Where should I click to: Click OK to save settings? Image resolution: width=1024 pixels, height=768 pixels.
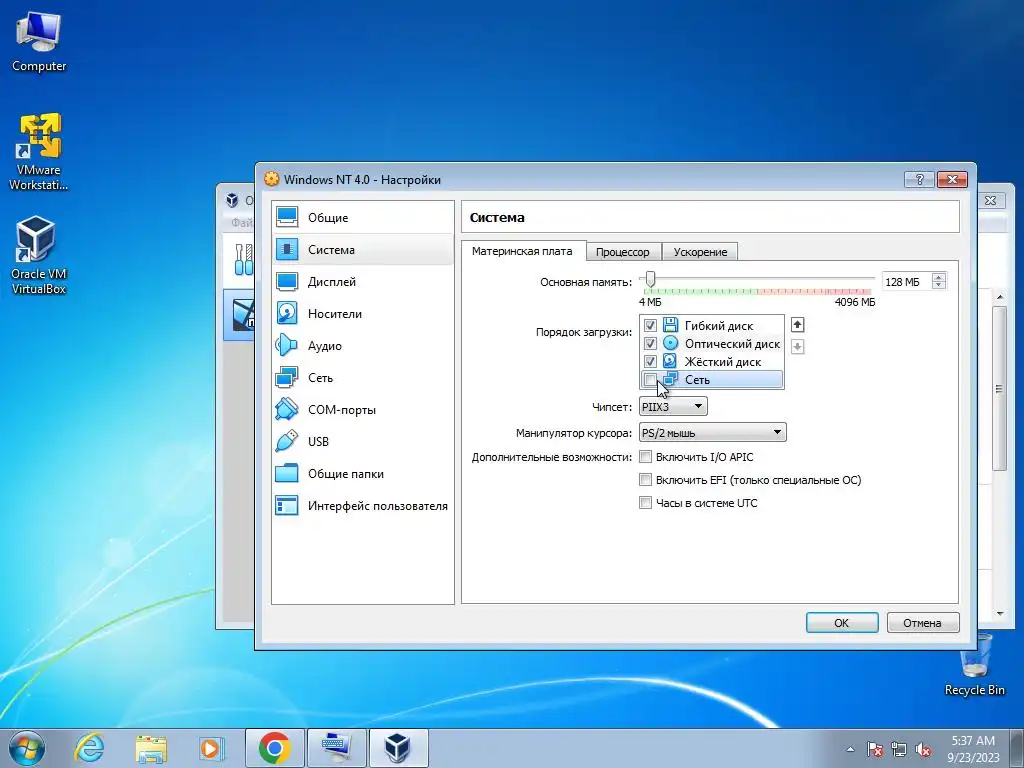pyautogui.click(x=842, y=622)
